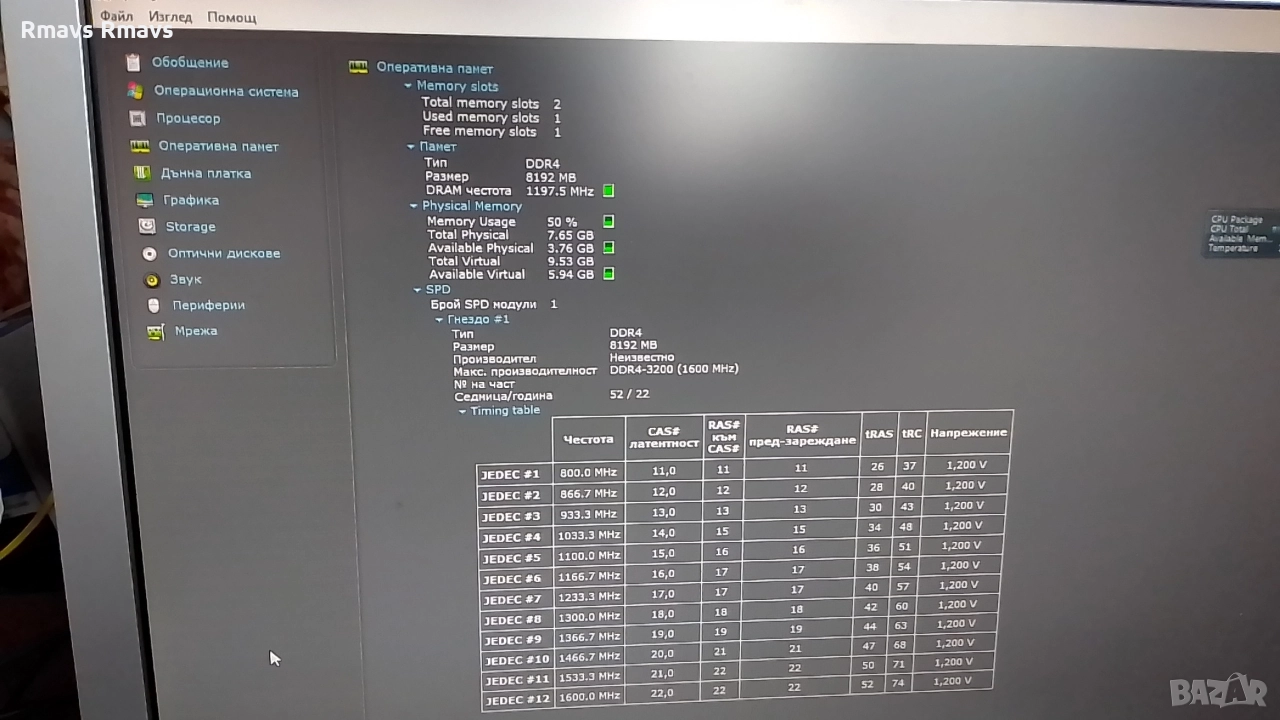The height and width of the screenshot is (720, 1280).
Task: Open the Помощ menu
Action: [231, 17]
